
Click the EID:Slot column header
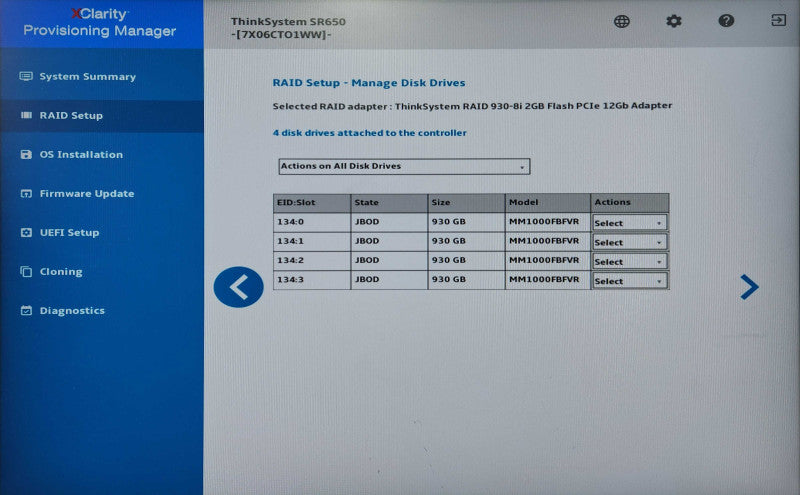[x=312, y=203]
